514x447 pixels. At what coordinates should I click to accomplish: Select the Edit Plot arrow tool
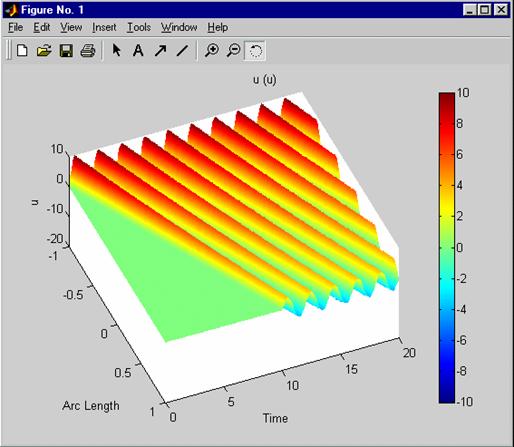point(116,51)
